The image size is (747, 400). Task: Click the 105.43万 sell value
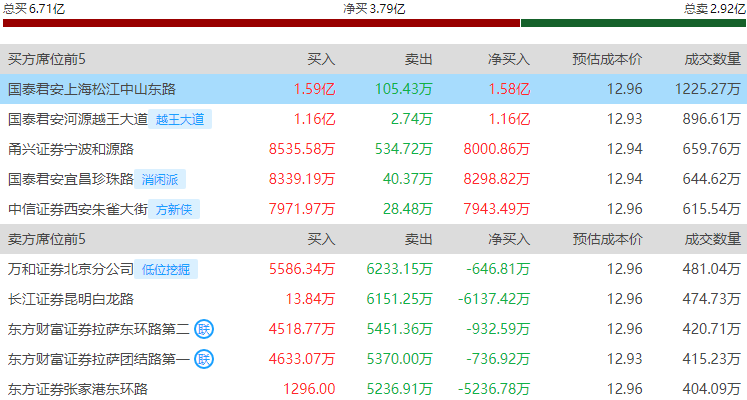[404, 89]
